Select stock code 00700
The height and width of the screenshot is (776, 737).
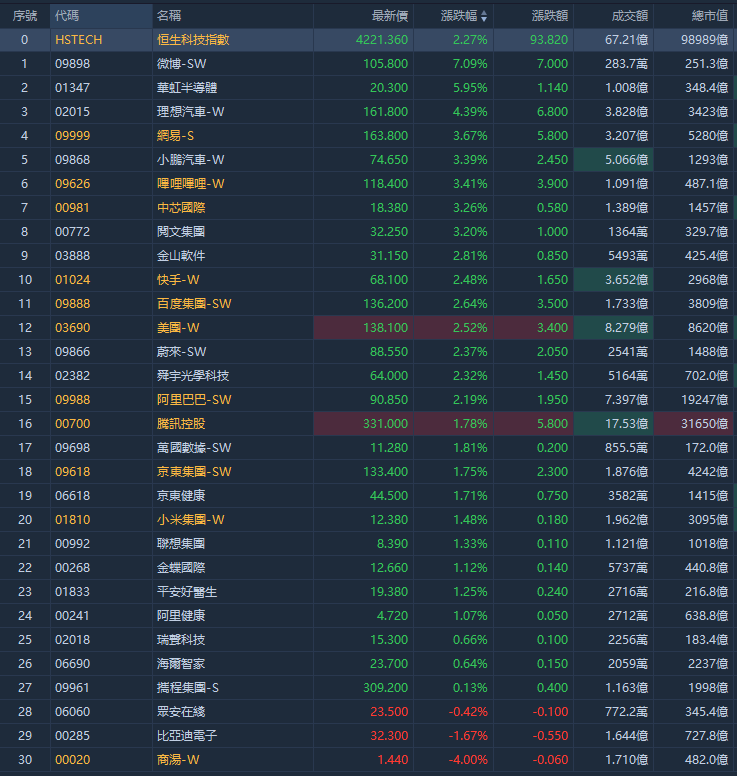pyautogui.click(x=72, y=424)
